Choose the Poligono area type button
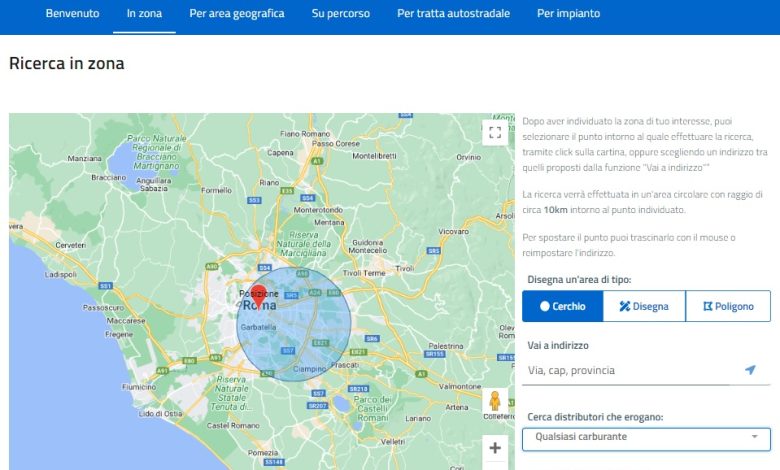This screenshot has height=470, width=780. pyautogui.click(x=728, y=306)
